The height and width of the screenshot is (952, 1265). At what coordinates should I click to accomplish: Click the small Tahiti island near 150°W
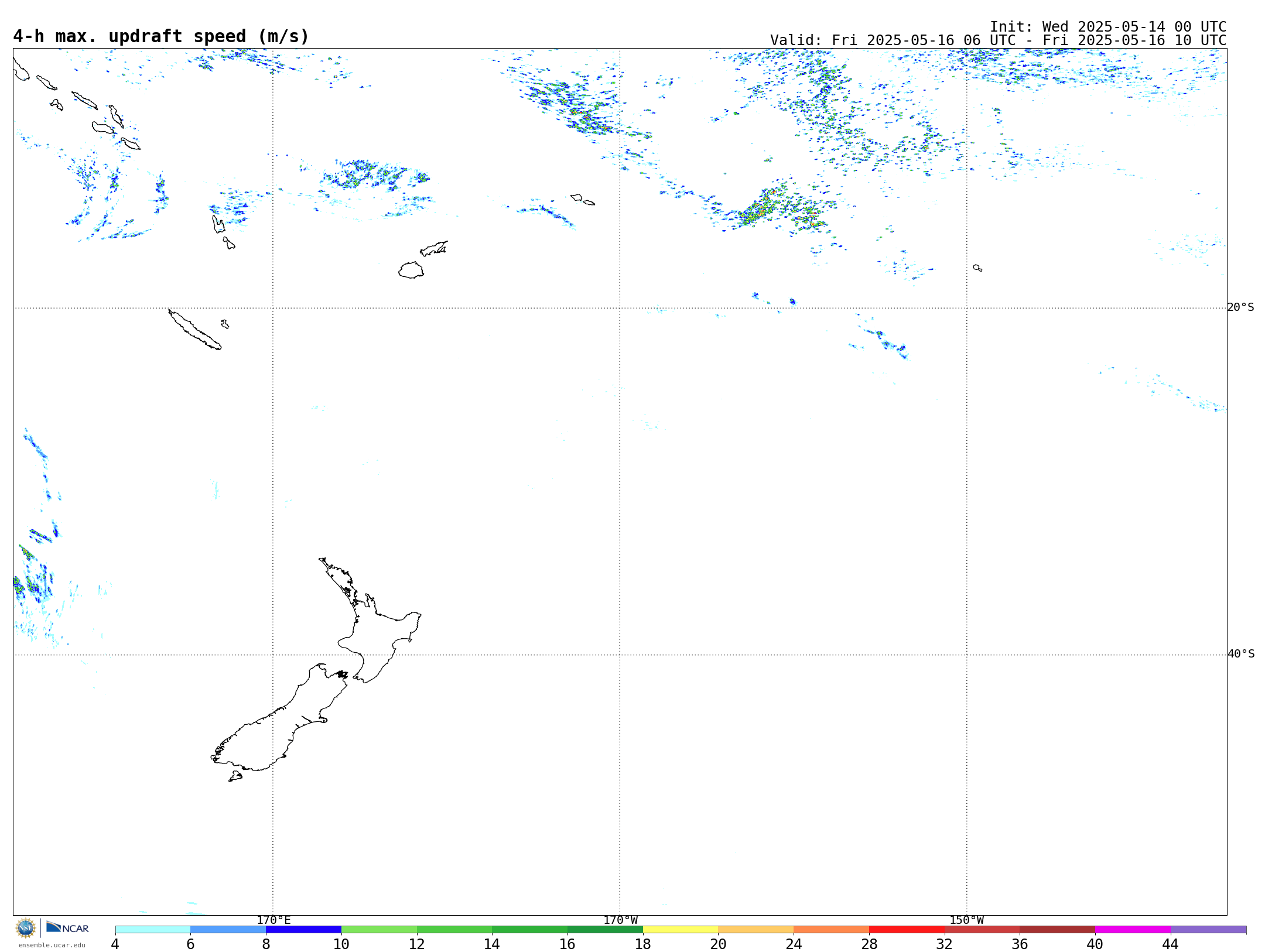pos(977,268)
